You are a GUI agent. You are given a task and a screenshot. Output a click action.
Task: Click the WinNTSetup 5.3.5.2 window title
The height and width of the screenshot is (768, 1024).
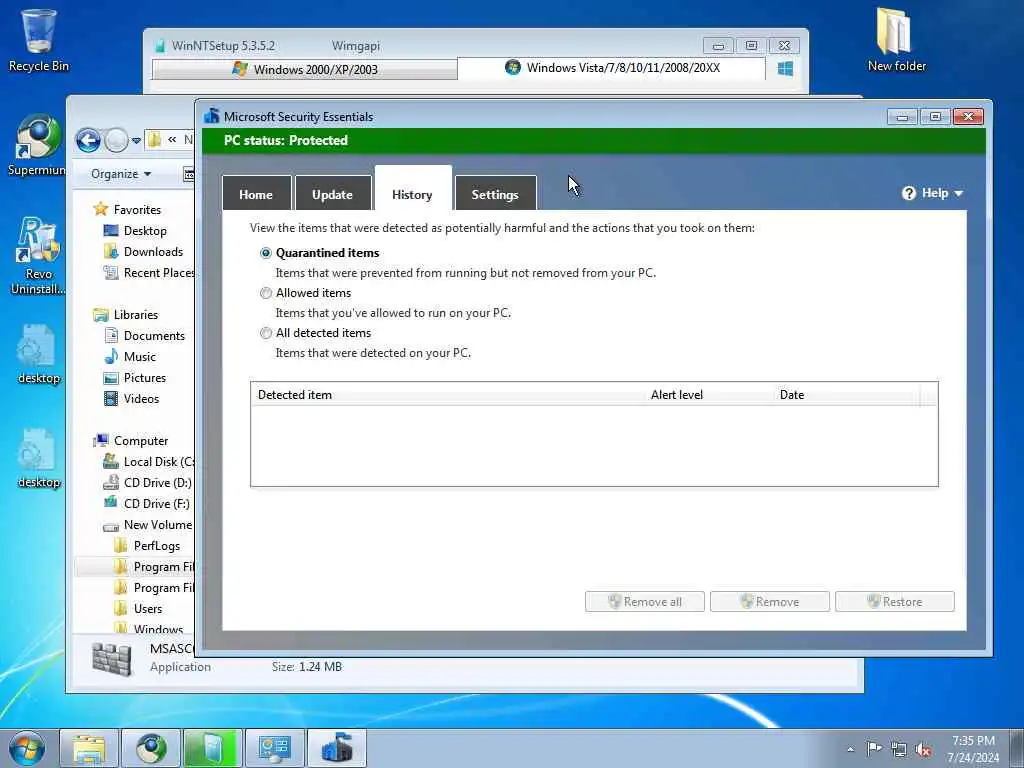pos(223,46)
